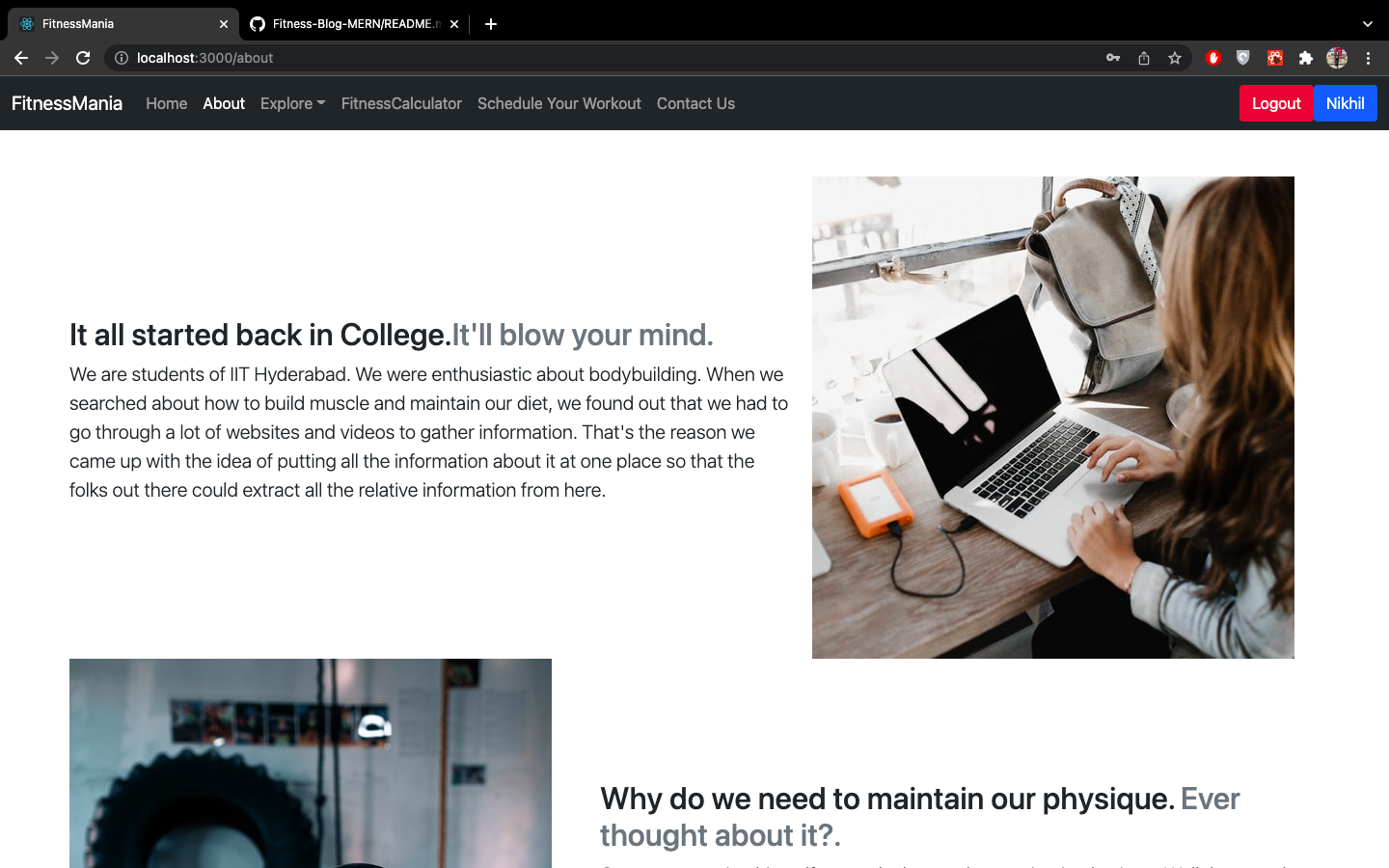
Task: Open the shield privacy extension
Action: (x=1243, y=58)
